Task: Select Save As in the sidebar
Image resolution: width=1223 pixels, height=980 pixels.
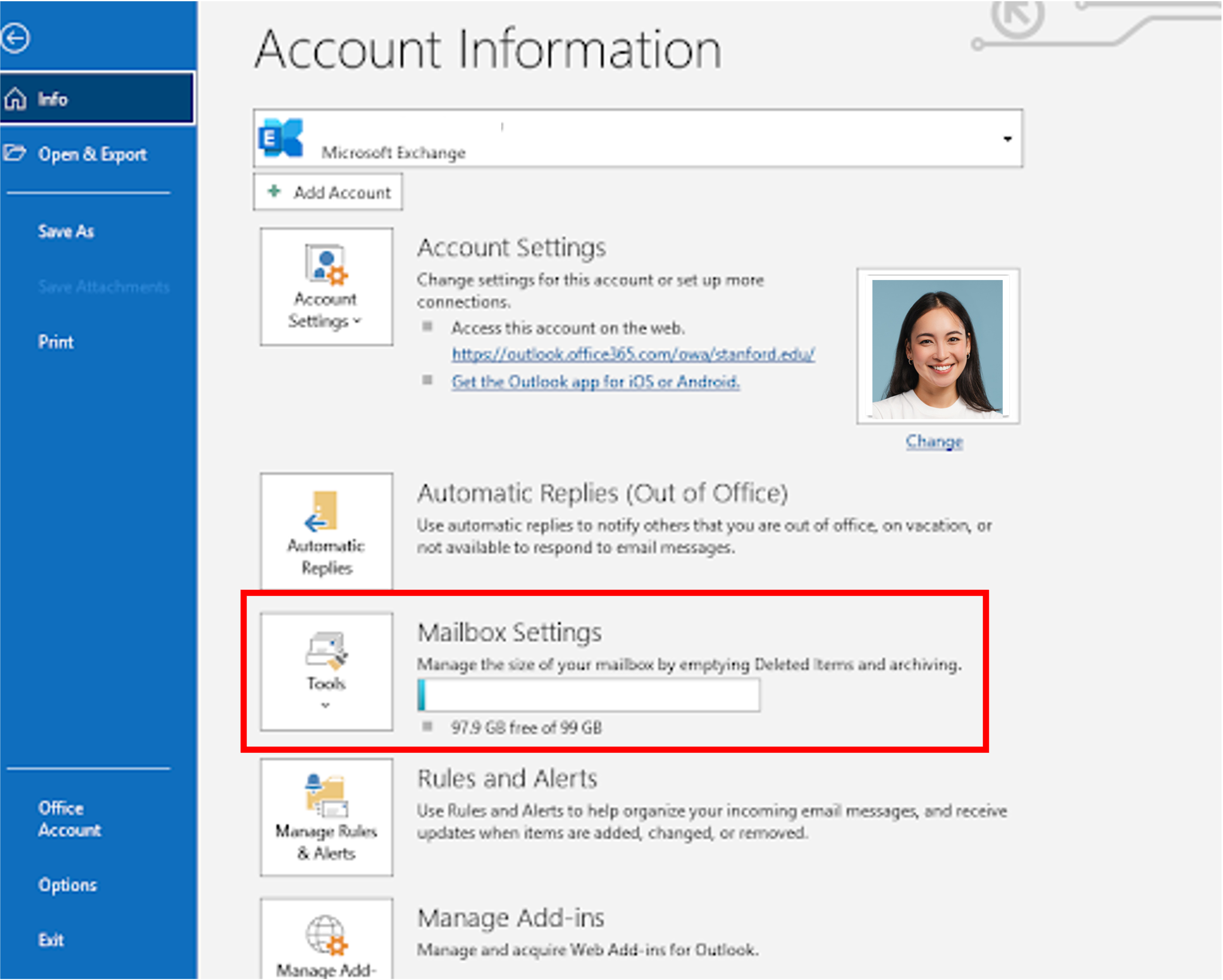Action: tap(66, 231)
